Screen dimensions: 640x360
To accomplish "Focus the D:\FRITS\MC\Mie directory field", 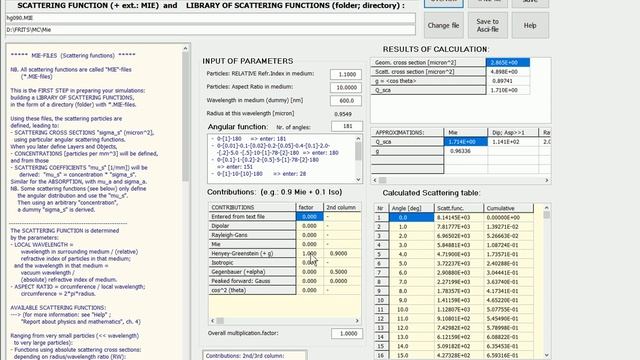I will click(210, 30).
